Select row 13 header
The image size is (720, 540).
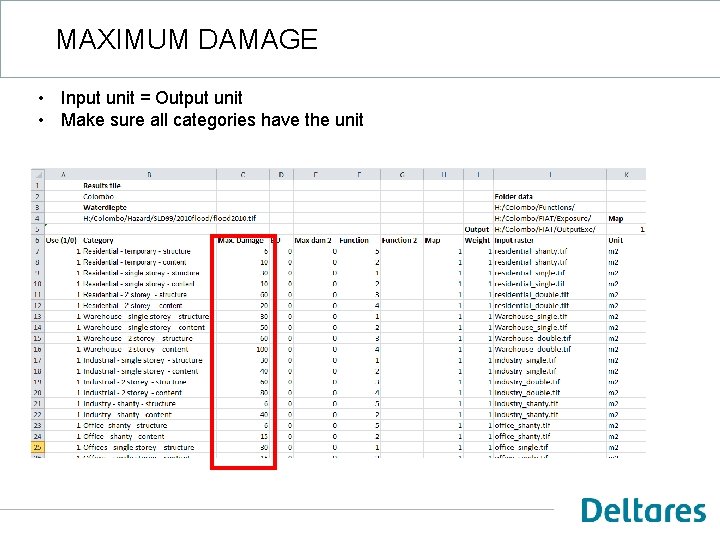[x=38, y=317]
